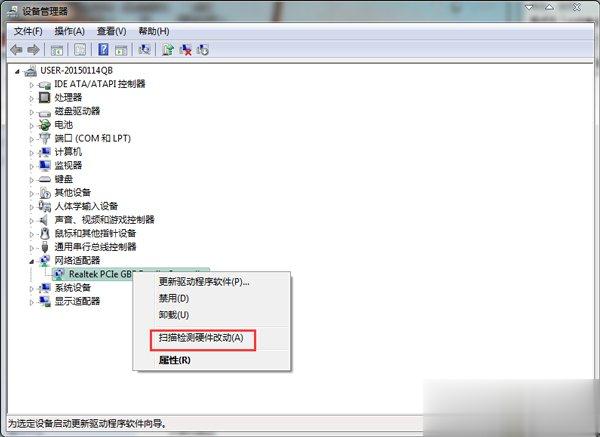Viewport: 600px width, 437px height.
Task: Click the 监视器 monitor icon
Action: coord(45,165)
